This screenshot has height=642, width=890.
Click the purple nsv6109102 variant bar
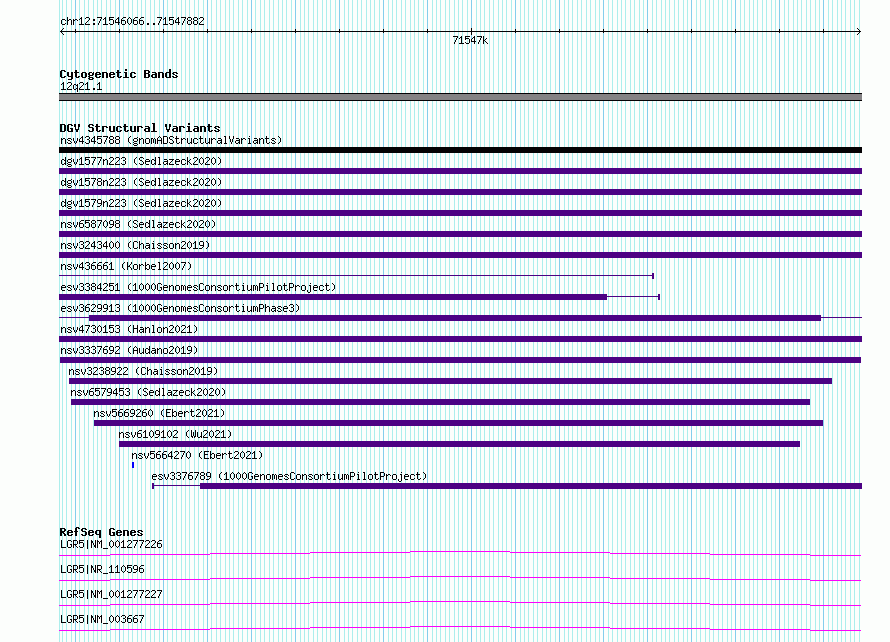tap(459, 444)
